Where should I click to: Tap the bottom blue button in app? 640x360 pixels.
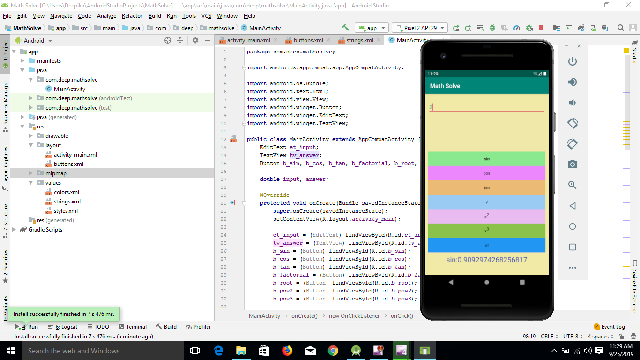[486, 245]
